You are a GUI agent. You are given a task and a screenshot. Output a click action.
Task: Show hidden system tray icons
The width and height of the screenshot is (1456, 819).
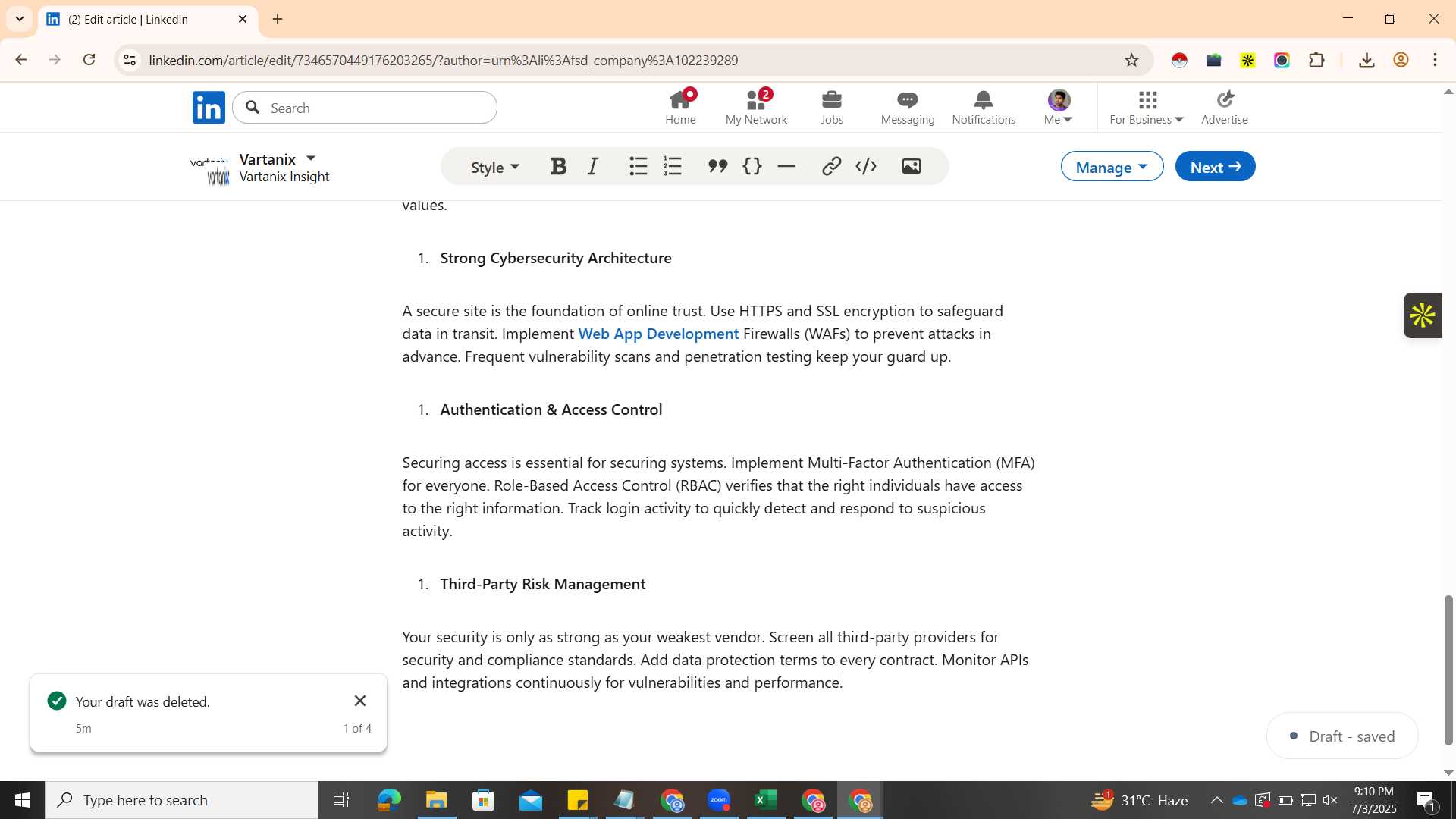1216,800
